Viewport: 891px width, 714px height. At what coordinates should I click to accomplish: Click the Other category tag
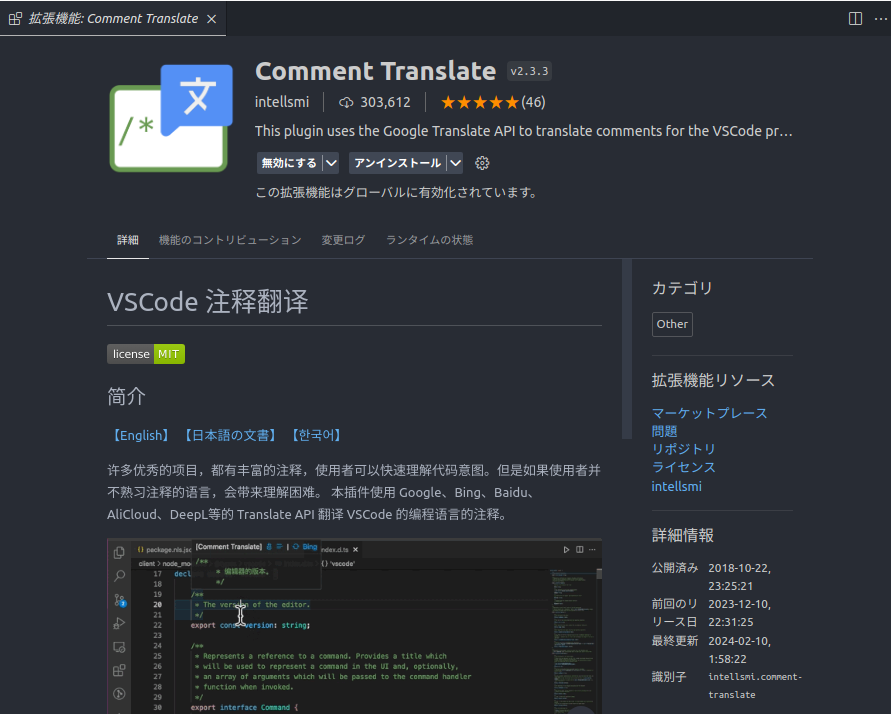coord(672,324)
